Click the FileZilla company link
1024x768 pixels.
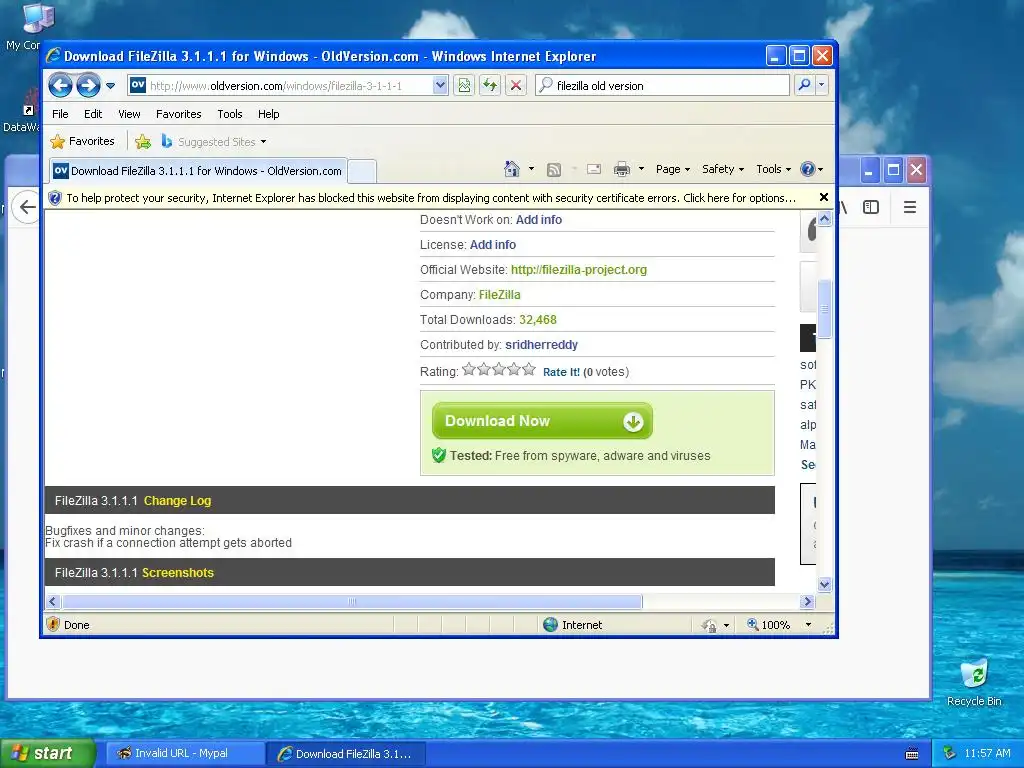500,295
